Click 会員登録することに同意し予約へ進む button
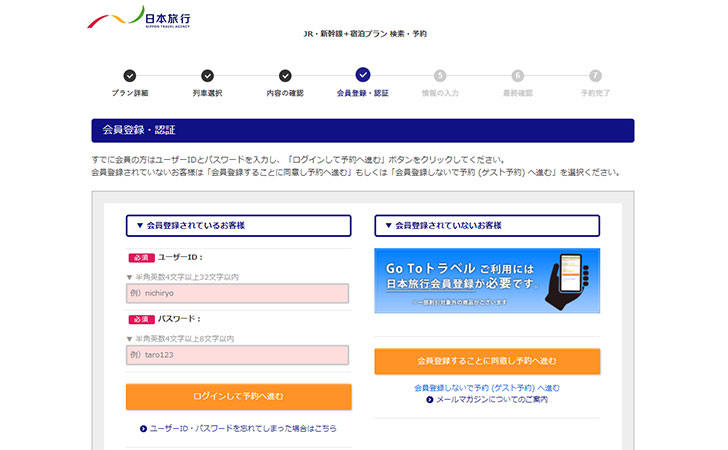 tap(487, 361)
